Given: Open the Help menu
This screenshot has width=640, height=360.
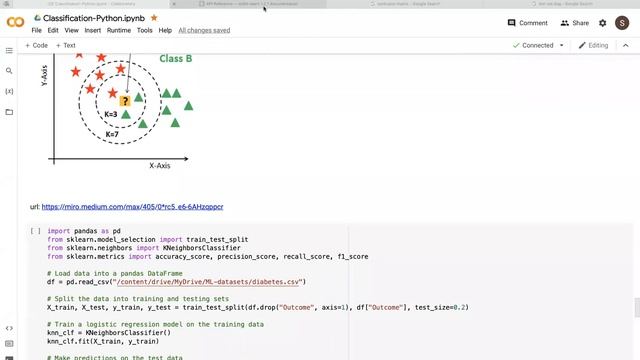Looking at the screenshot, I should [165, 30].
